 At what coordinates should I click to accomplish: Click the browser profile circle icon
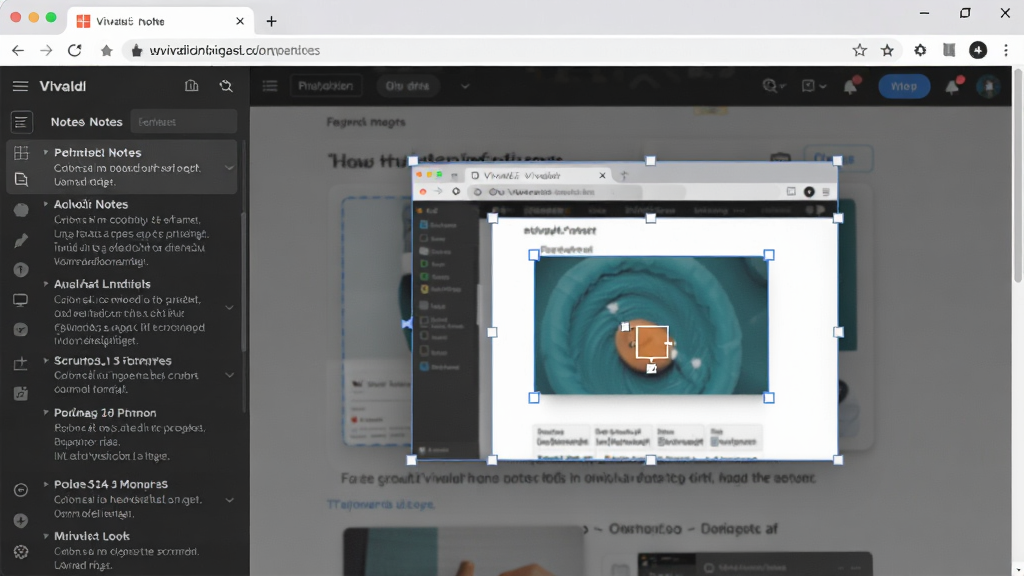point(978,50)
